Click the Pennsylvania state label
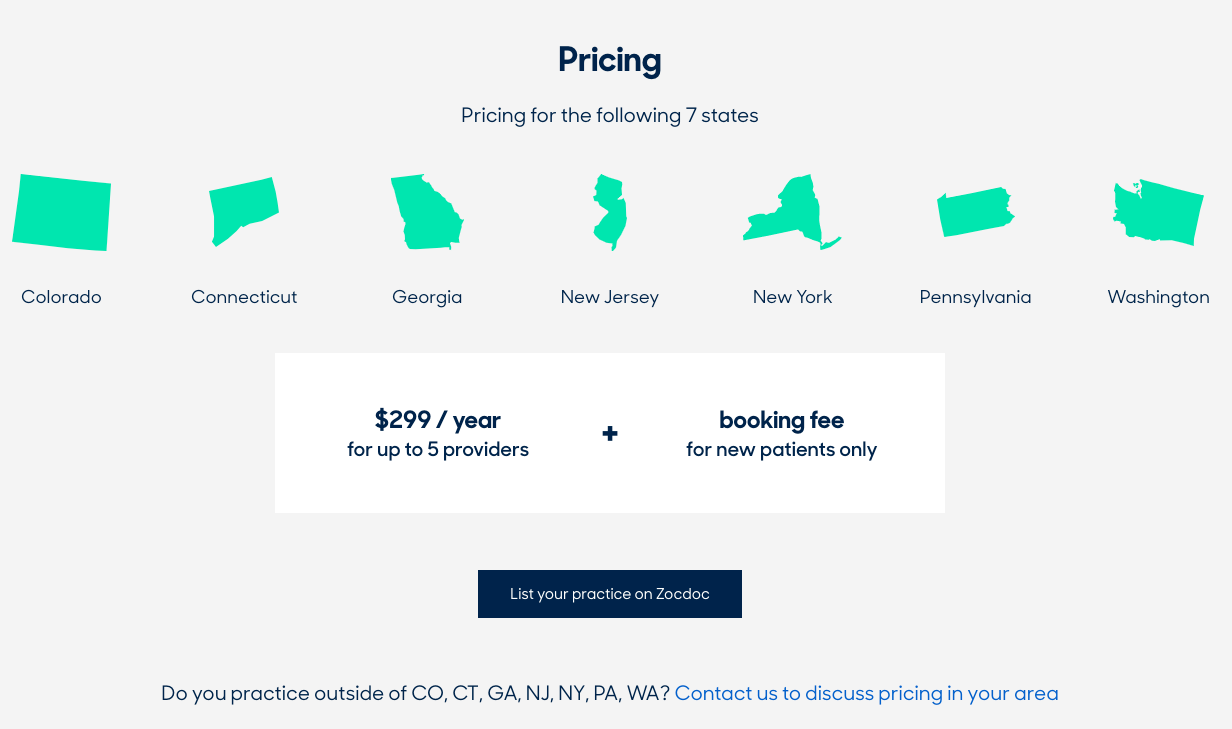1232x729 pixels. [975, 297]
